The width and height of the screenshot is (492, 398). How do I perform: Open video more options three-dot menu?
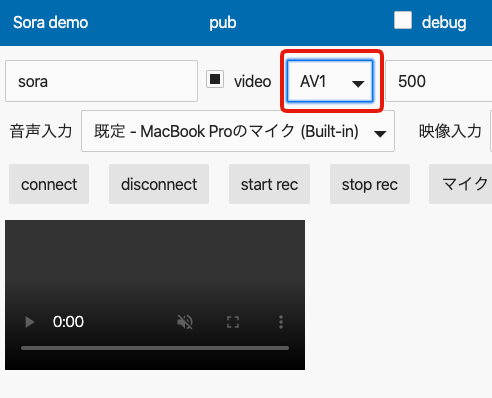coord(281,322)
